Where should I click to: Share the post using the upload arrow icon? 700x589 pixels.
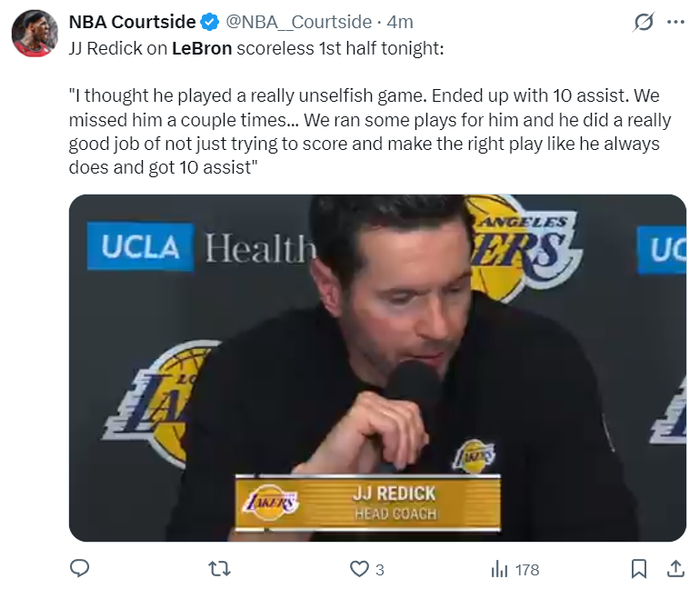point(674,568)
